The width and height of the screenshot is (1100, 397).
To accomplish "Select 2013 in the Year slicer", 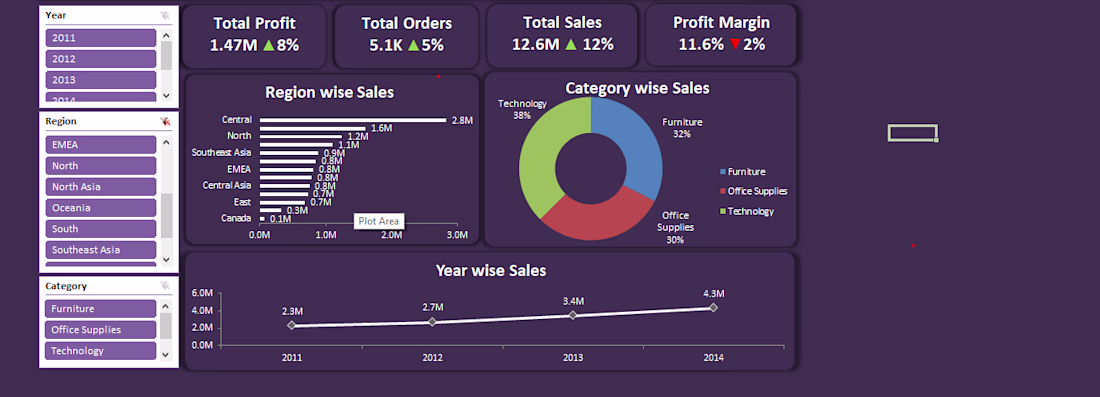I will (x=101, y=80).
